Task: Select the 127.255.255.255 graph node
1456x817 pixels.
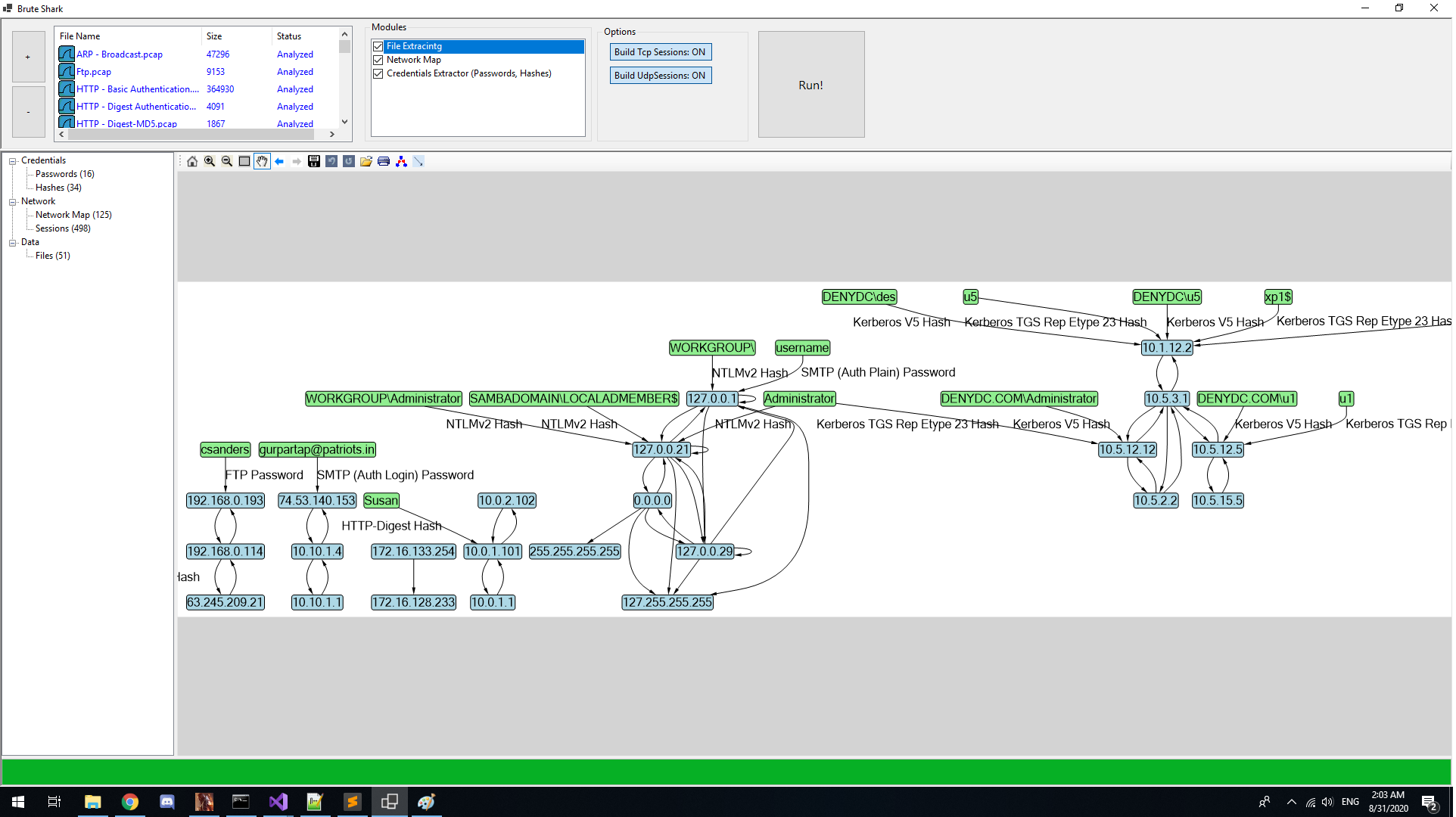Action: coord(669,603)
